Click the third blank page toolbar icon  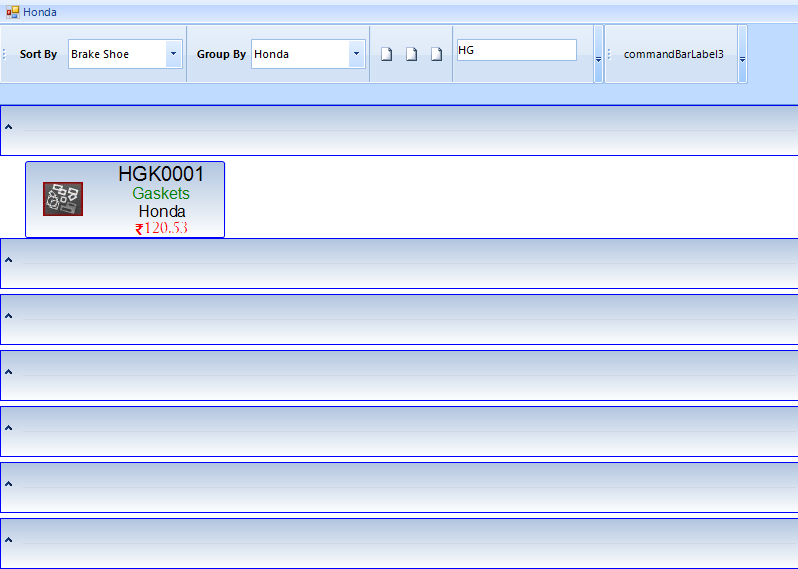pos(437,54)
